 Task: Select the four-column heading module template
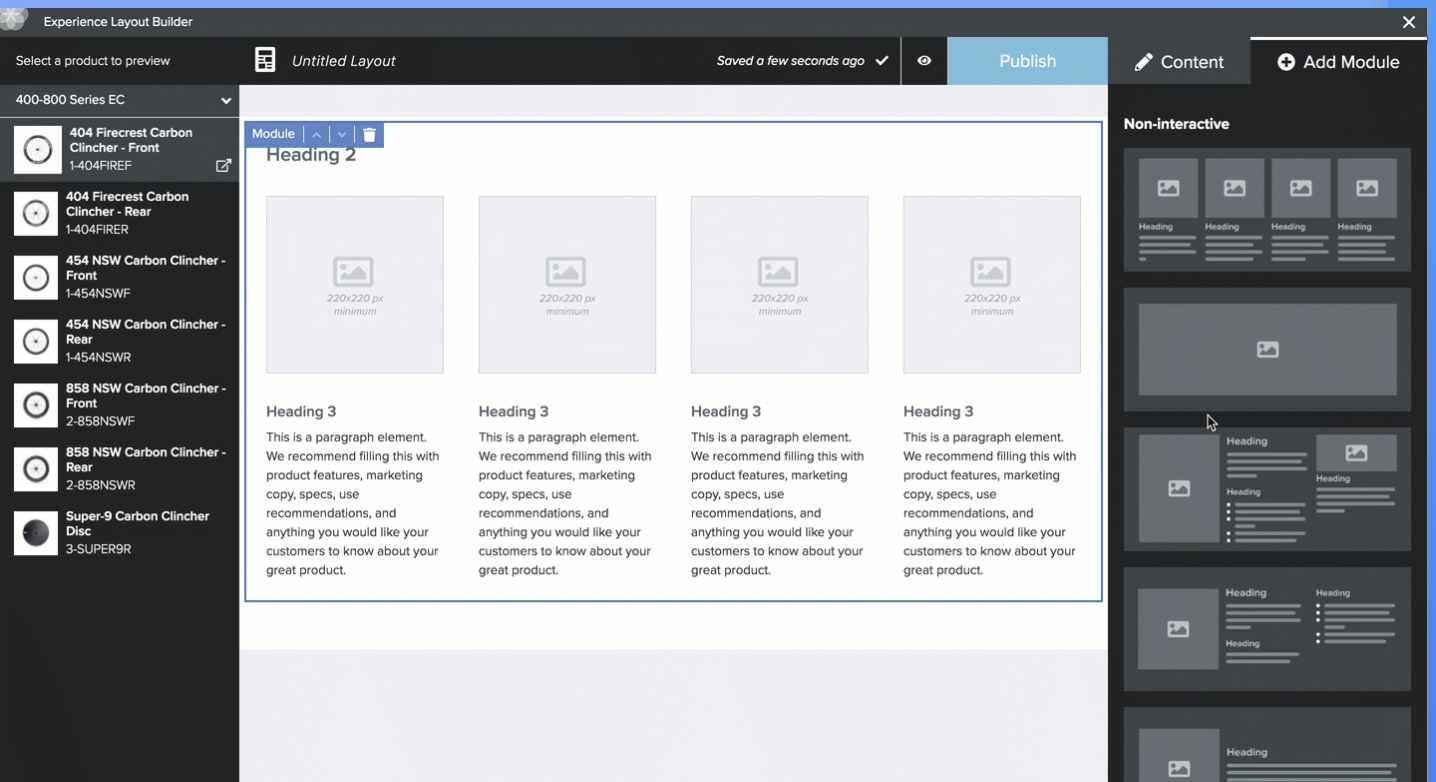pyautogui.click(x=1267, y=209)
